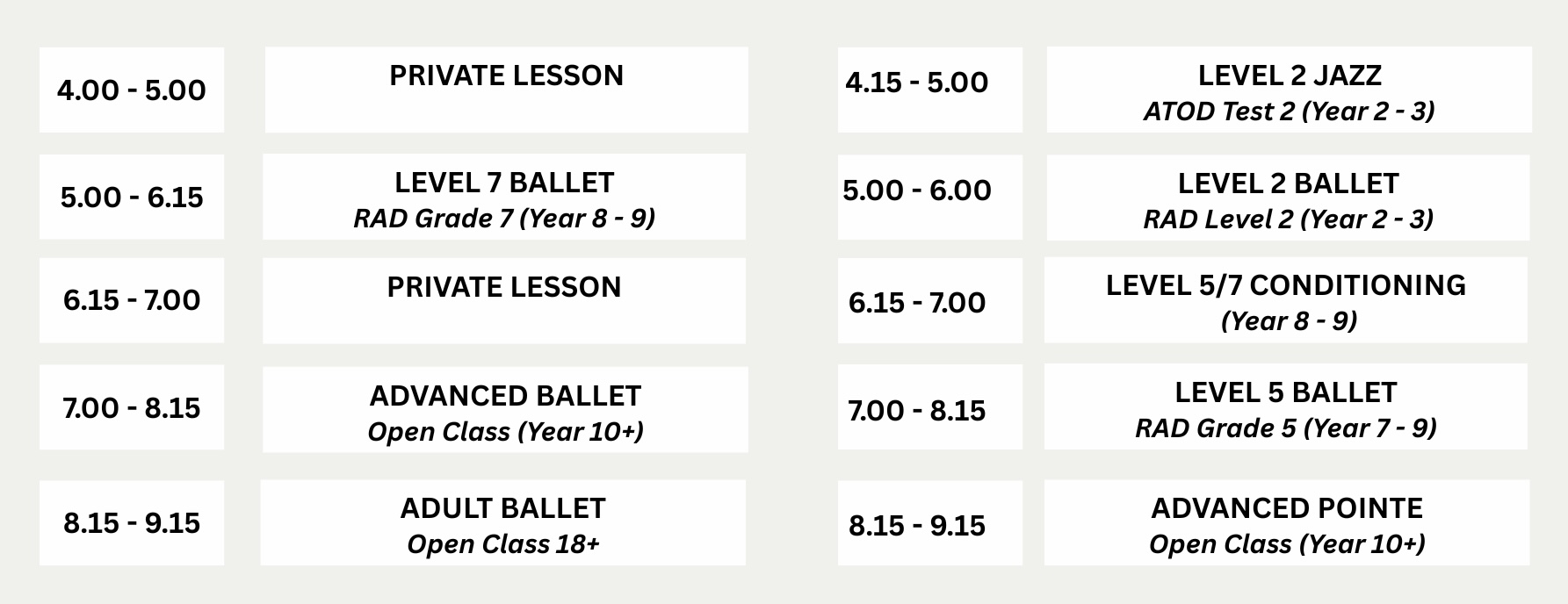Choose the Level 5 Ballet class

[1286, 408]
